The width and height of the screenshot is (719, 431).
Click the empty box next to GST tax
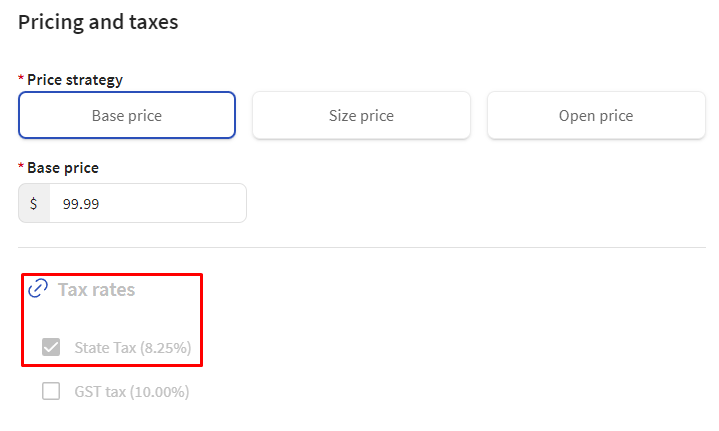click(51, 391)
